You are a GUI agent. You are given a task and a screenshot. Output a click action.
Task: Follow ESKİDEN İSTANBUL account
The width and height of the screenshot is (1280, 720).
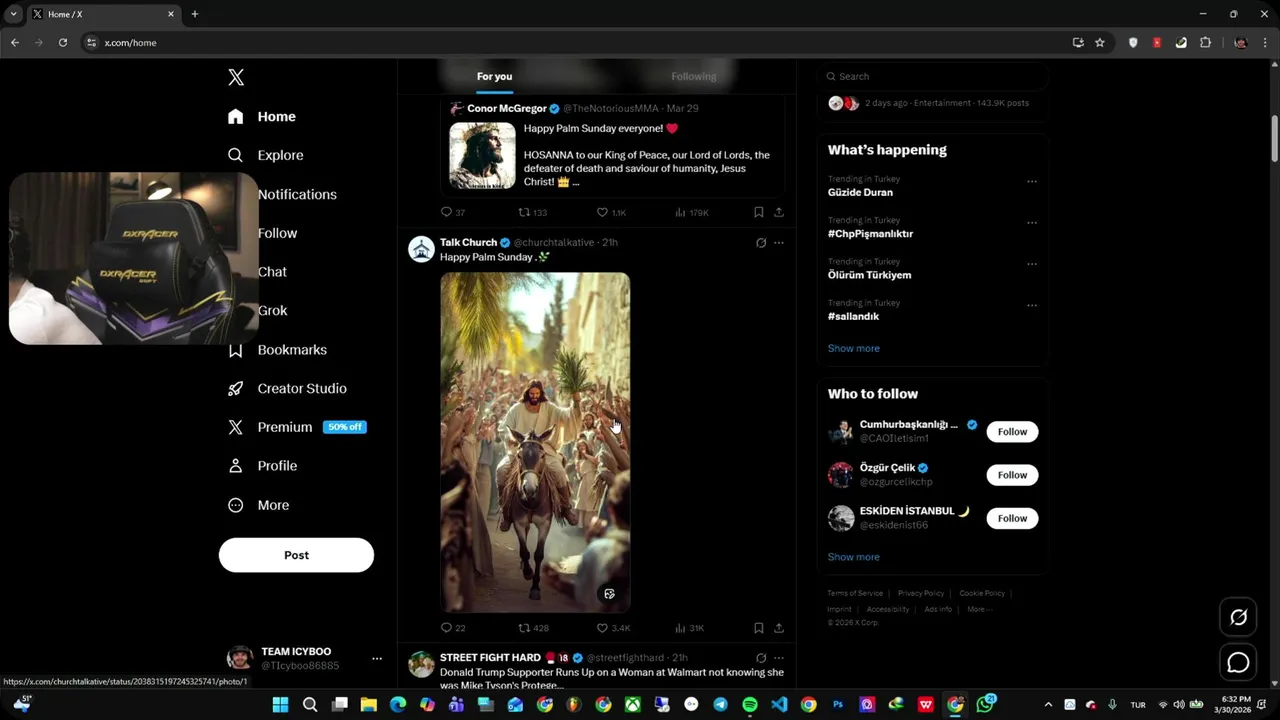tap(1012, 518)
